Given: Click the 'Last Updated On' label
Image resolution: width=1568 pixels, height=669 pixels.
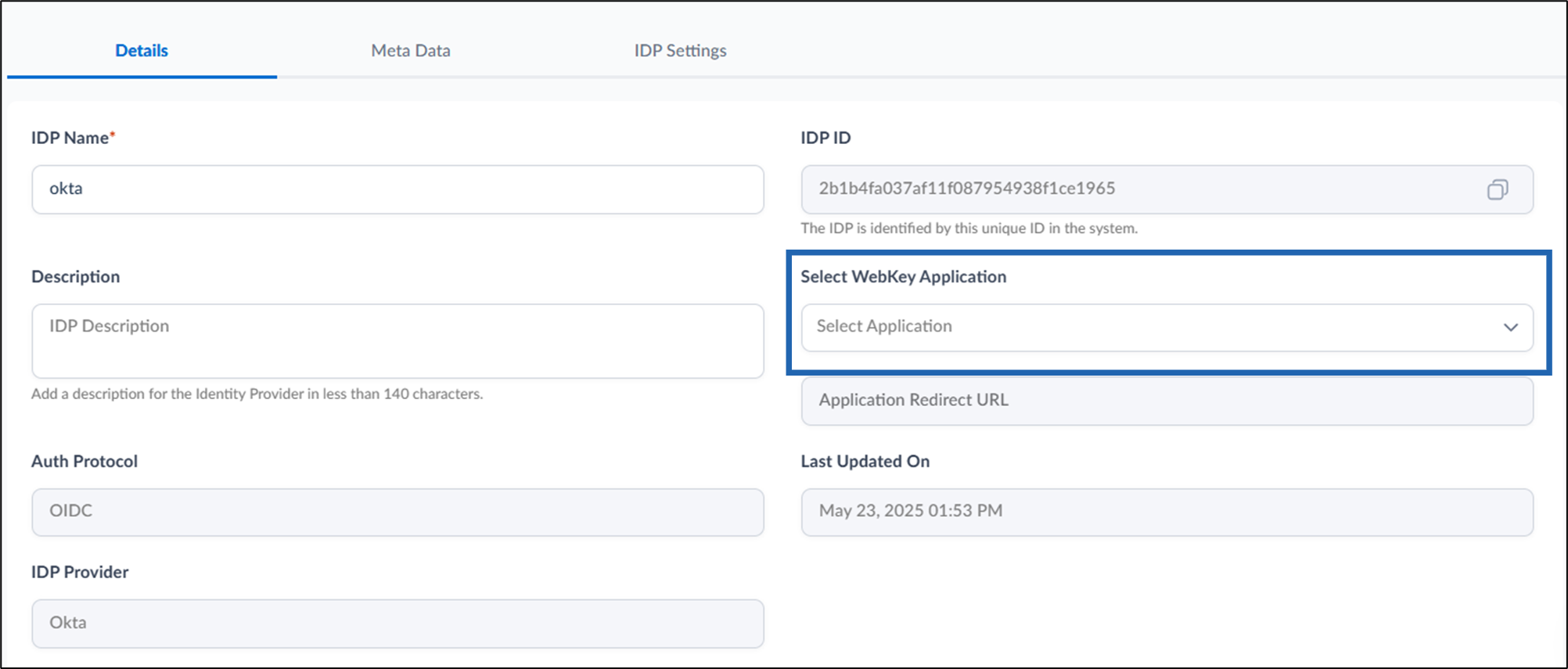Looking at the screenshot, I should tap(865, 462).
